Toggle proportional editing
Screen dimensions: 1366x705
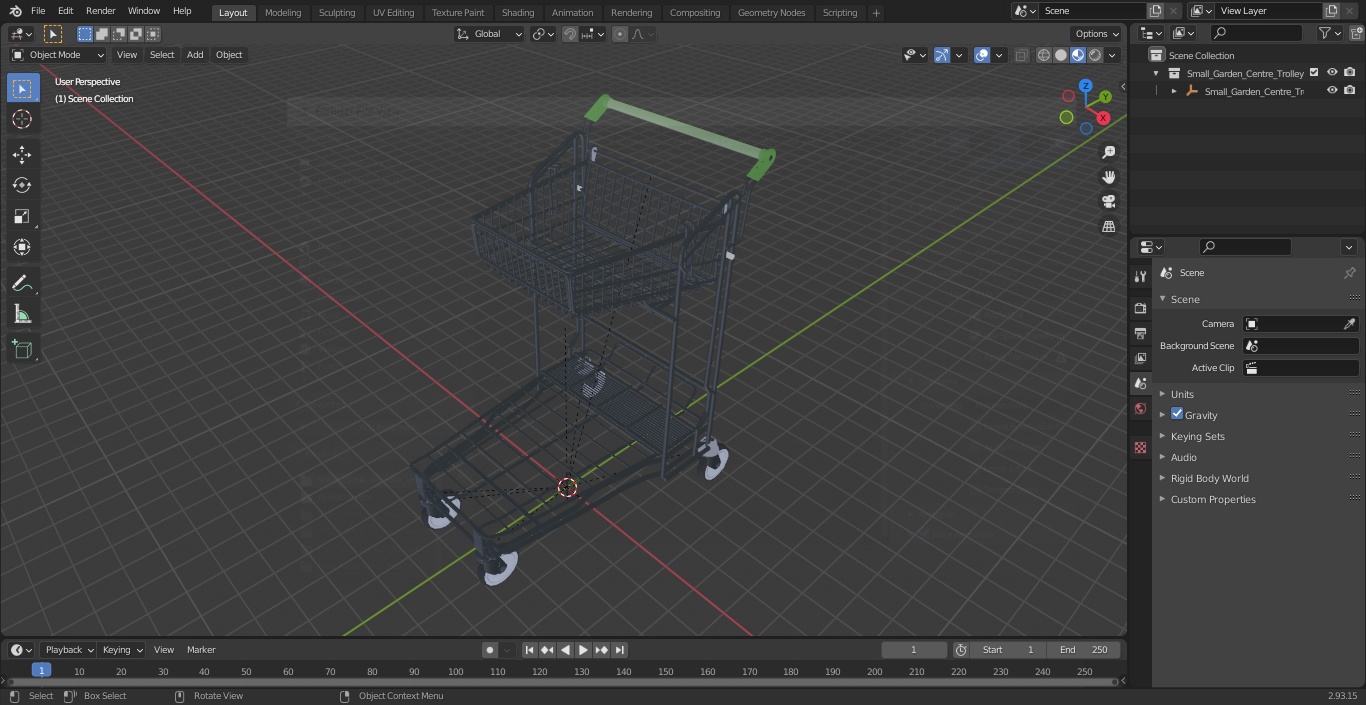(620, 34)
